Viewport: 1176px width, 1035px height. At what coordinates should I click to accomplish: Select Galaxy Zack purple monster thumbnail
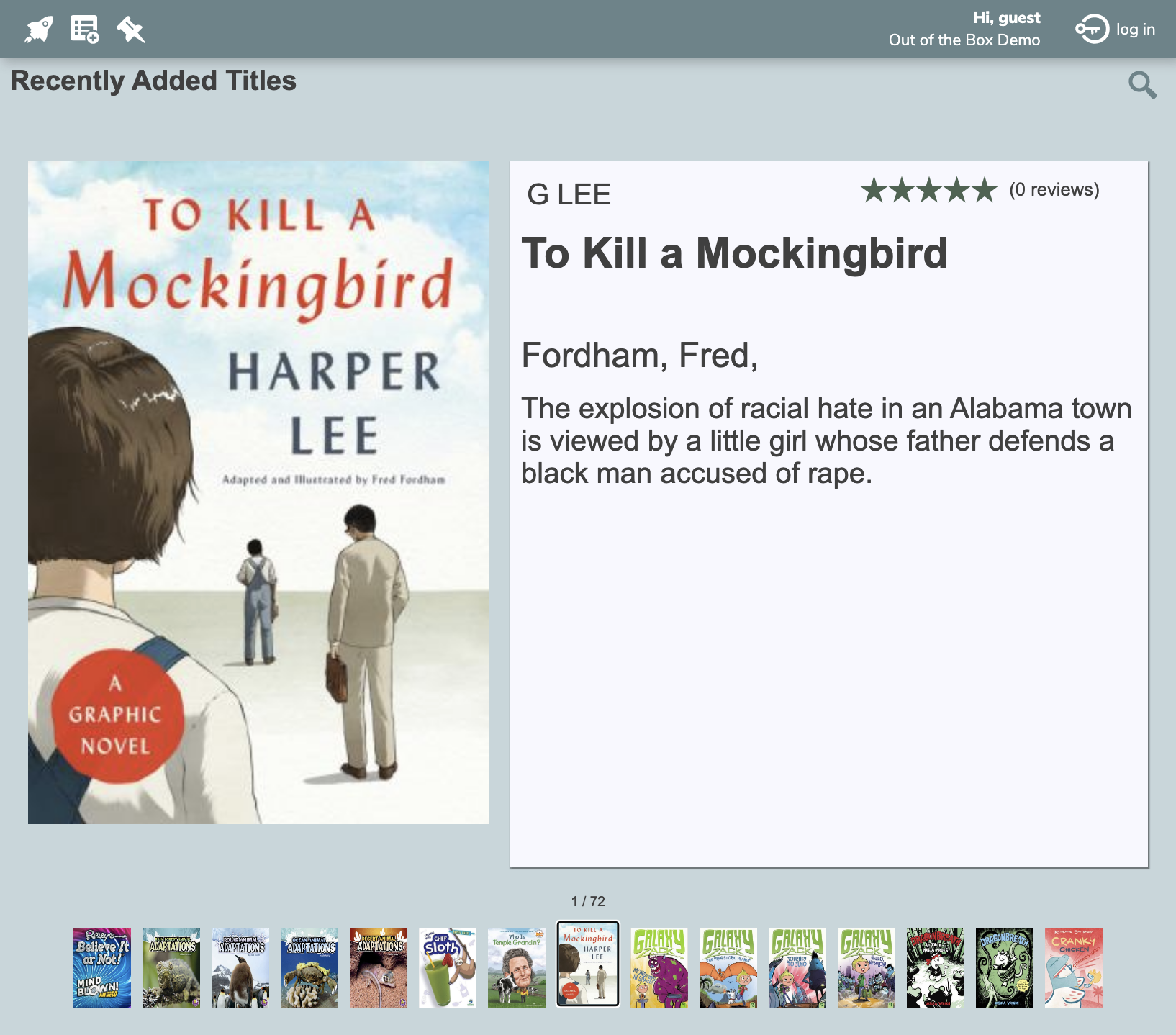click(x=659, y=968)
